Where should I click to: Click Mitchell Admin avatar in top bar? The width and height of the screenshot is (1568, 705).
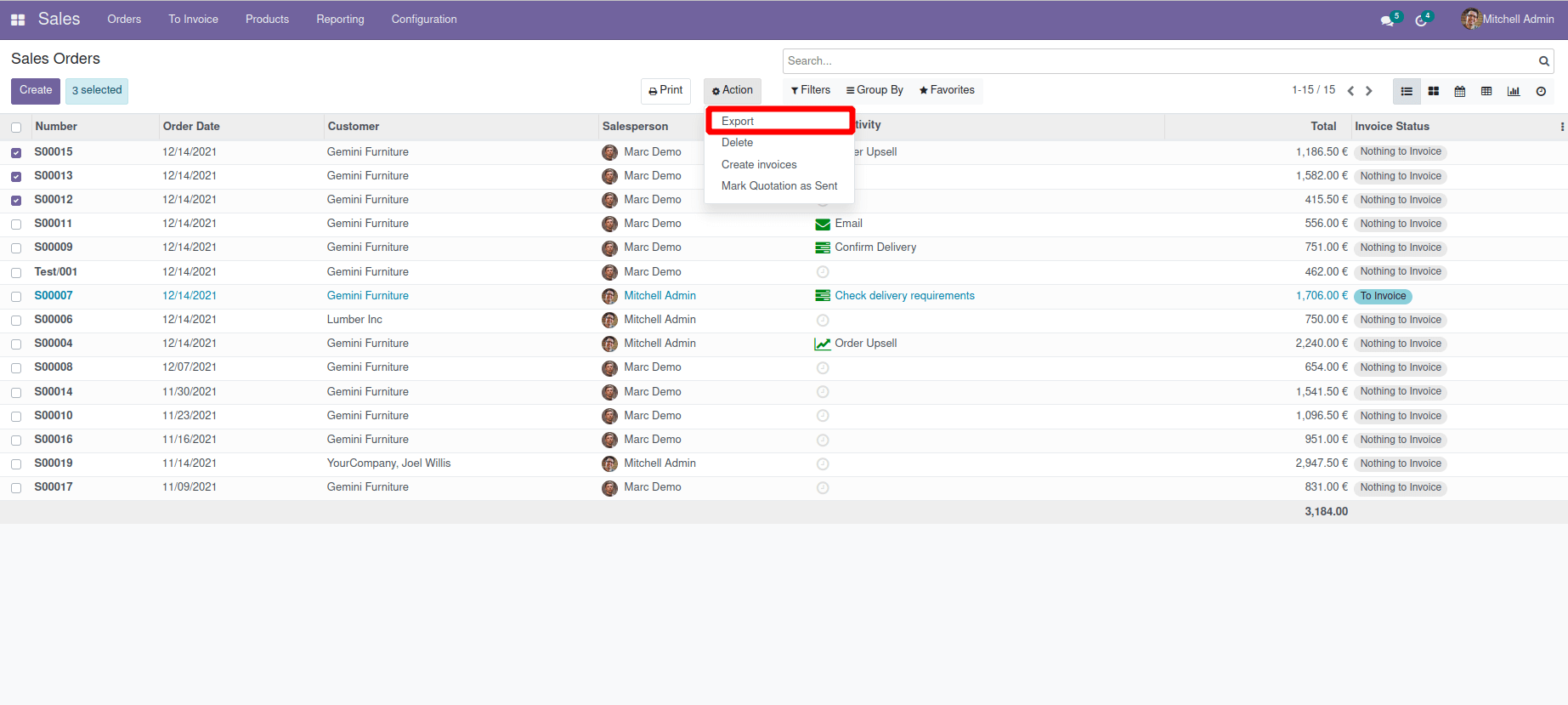click(x=1471, y=19)
